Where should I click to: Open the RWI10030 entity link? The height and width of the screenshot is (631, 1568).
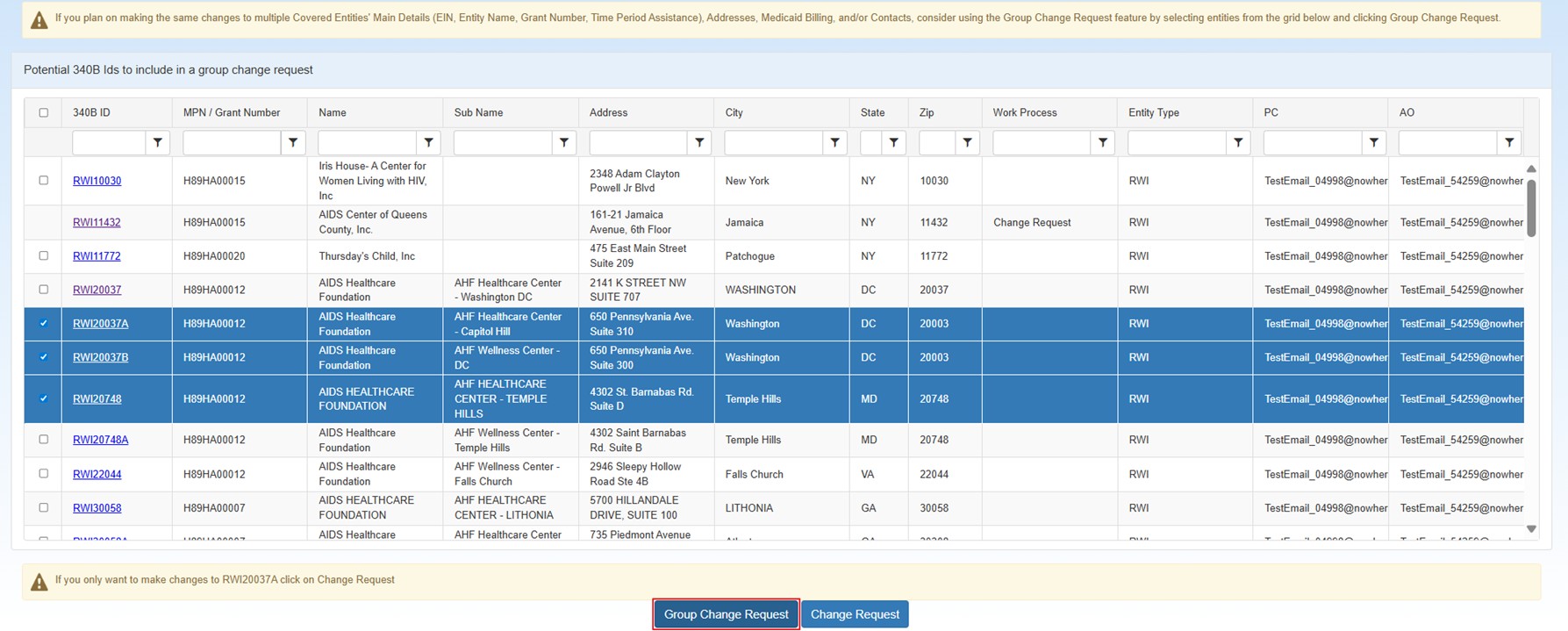click(x=97, y=181)
